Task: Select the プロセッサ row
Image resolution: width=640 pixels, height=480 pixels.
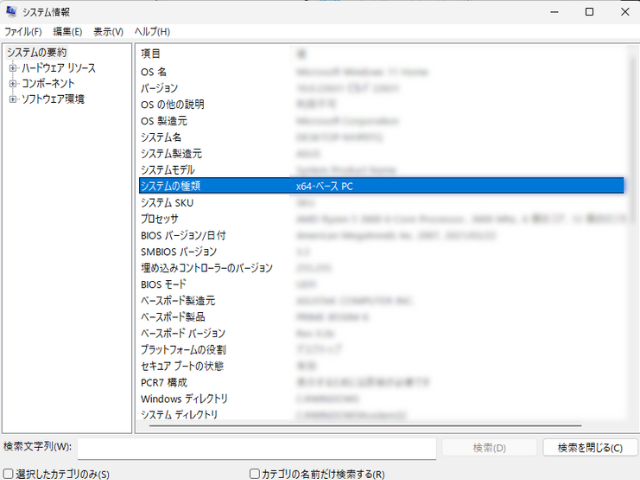Action: (x=381, y=219)
